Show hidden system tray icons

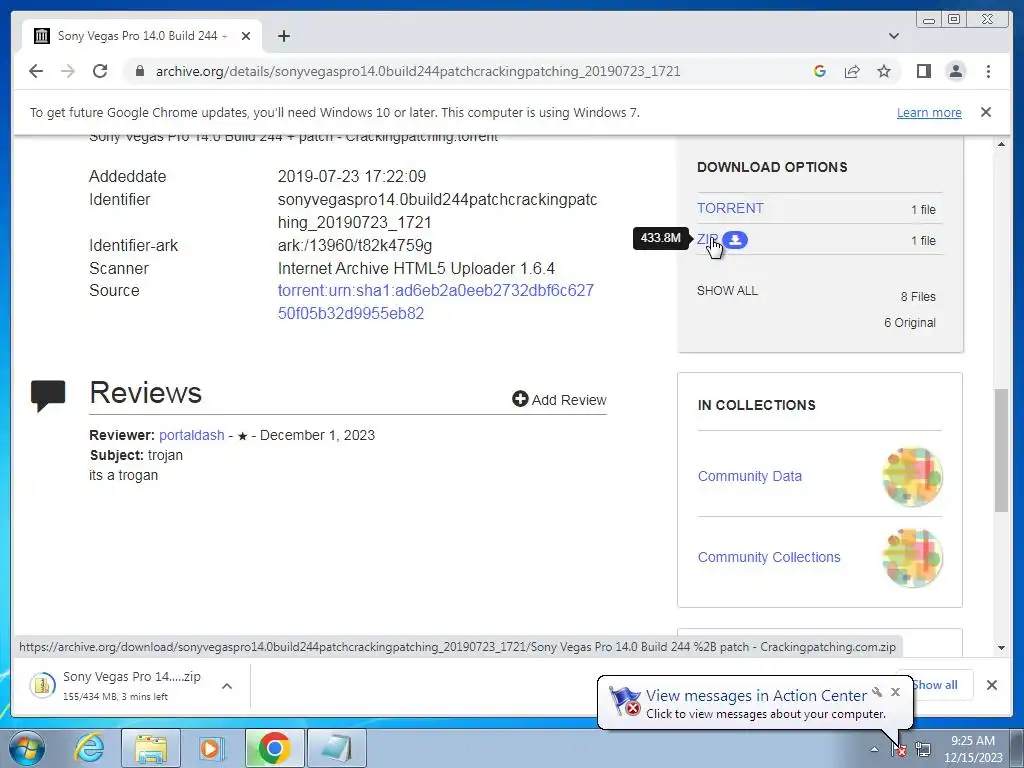[x=874, y=749]
